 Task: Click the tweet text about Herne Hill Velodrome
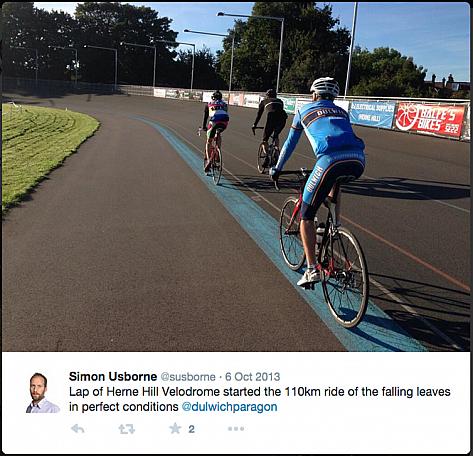pos(260,399)
